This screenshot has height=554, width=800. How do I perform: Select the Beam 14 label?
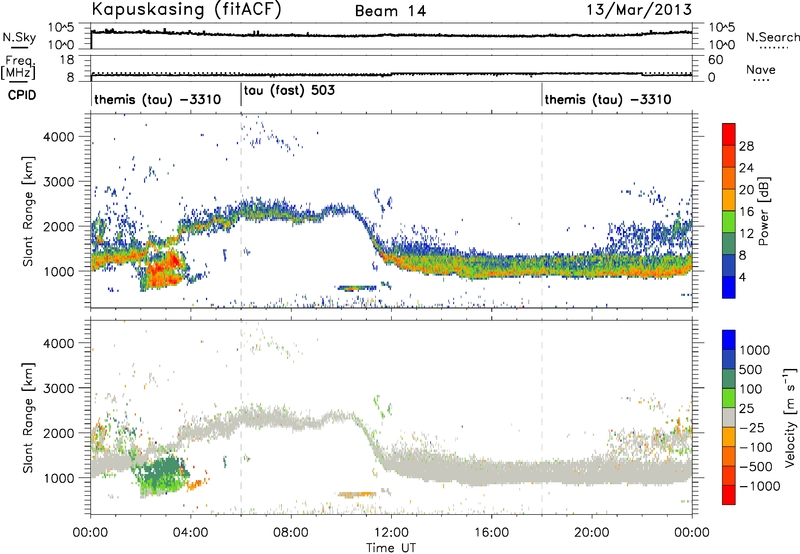pyautogui.click(x=390, y=11)
